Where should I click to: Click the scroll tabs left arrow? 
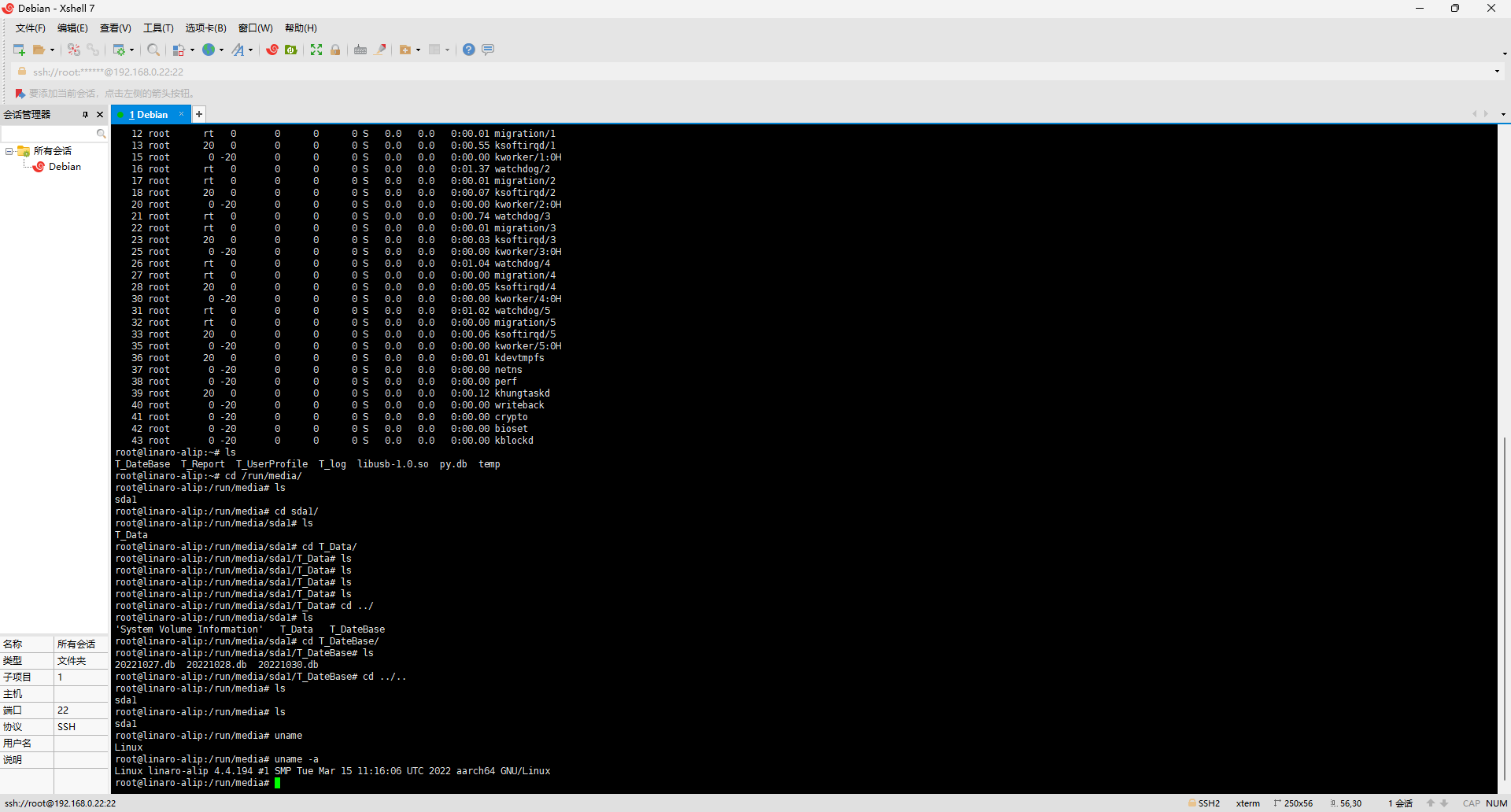click(x=1475, y=114)
